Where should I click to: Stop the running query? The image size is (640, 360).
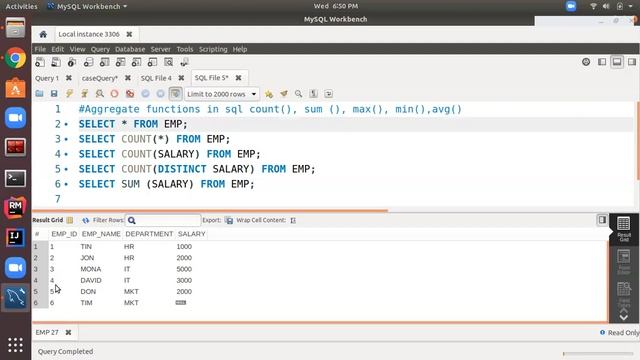(x=114, y=94)
